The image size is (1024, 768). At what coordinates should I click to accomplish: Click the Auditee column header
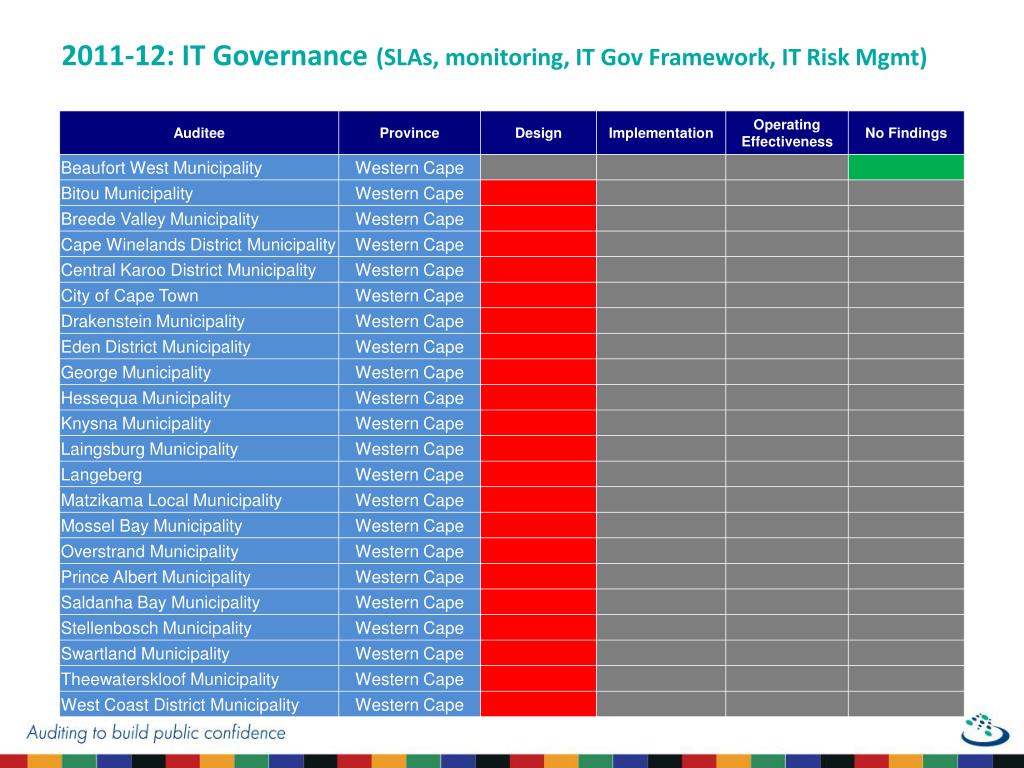[x=199, y=133]
